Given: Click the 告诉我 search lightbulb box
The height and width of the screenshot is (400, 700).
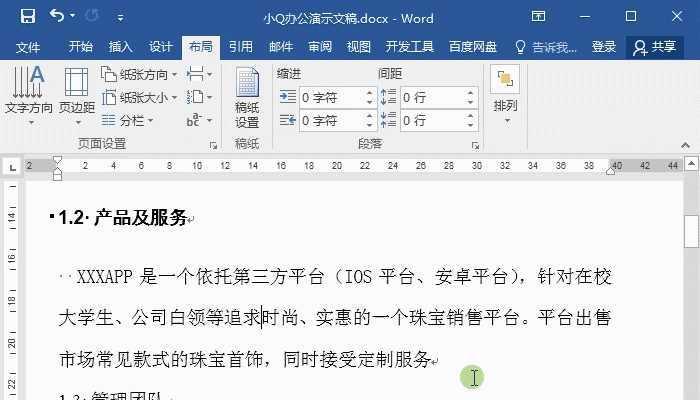Looking at the screenshot, I should coord(545,47).
